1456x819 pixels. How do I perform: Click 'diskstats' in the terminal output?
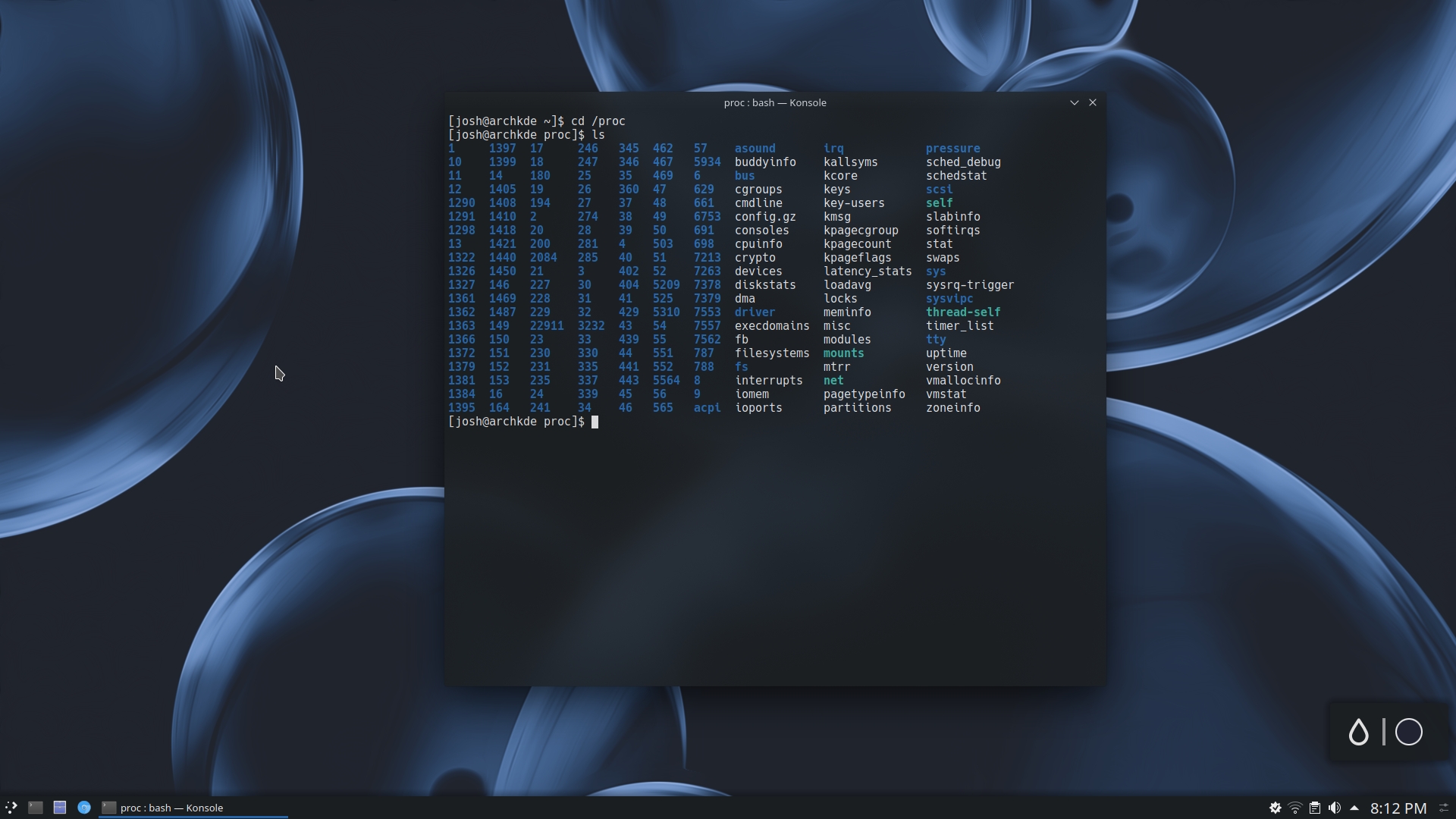[765, 285]
